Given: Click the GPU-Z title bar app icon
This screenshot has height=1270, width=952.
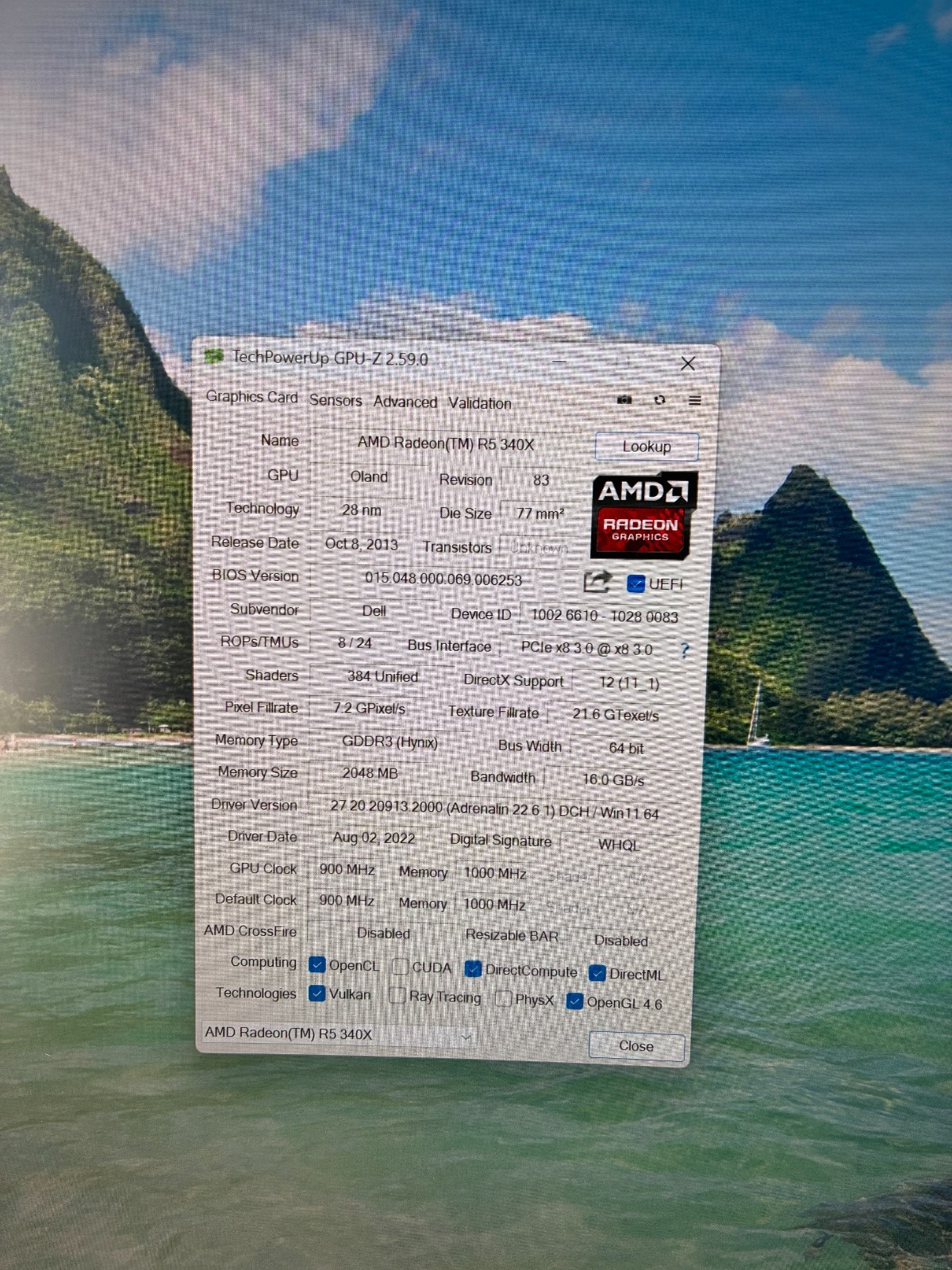Looking at the screenshot, I should click(x=213, y=356).
